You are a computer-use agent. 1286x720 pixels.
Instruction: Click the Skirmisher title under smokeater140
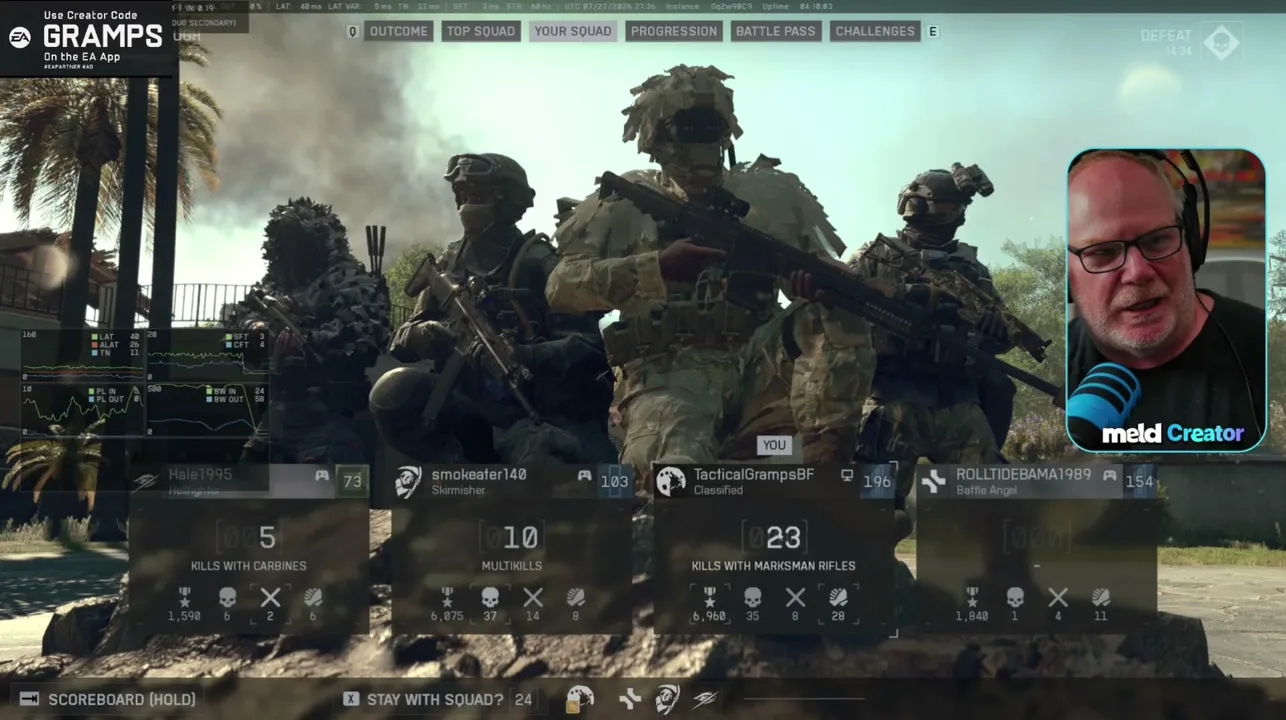click(458, 491)
